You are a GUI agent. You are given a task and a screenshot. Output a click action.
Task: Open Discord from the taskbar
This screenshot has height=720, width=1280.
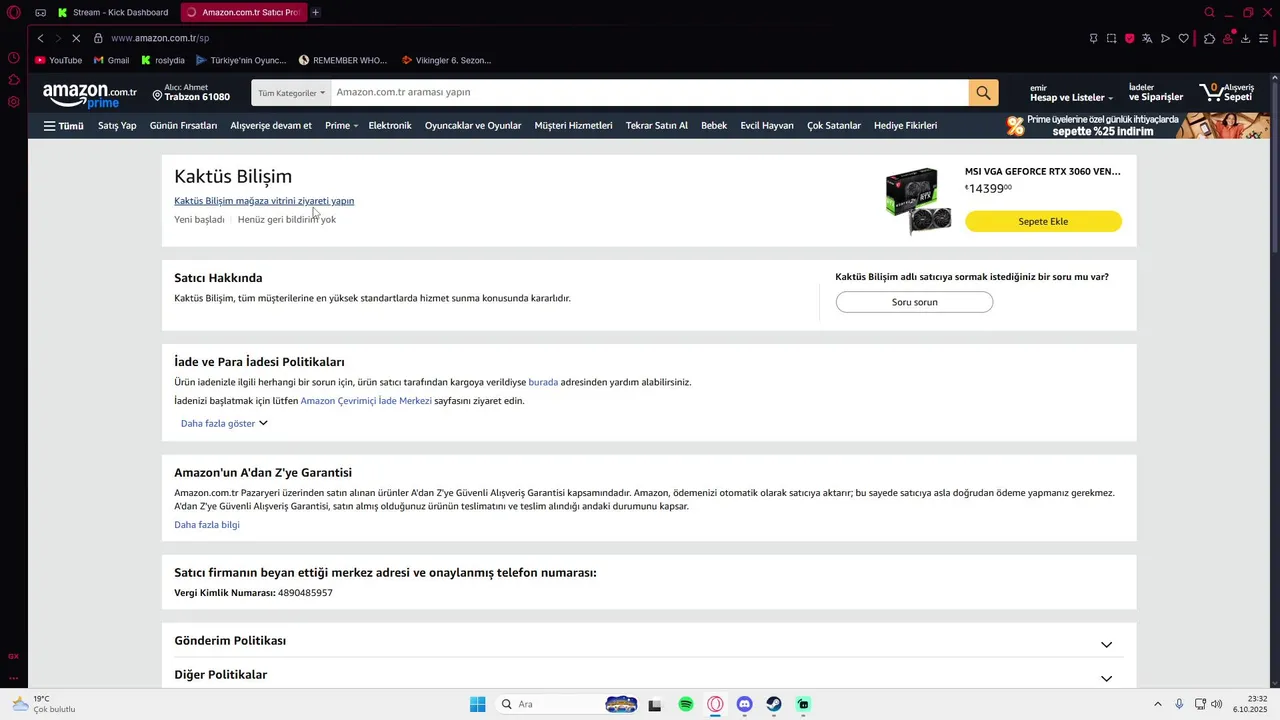(744, 704)
